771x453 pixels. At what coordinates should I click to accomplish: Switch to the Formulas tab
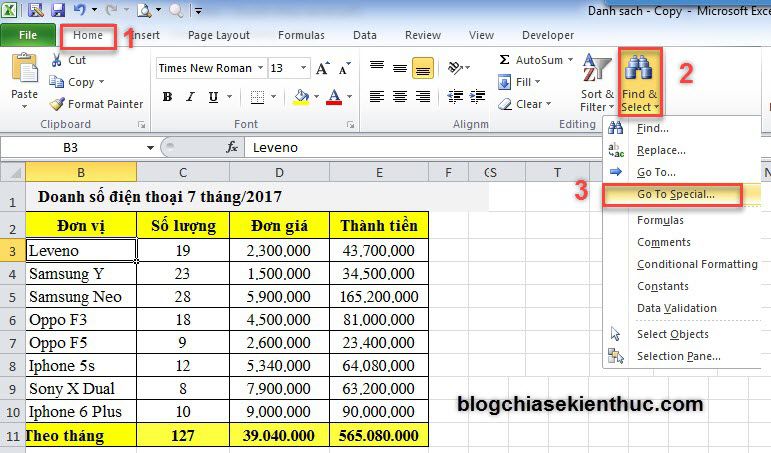[x=301, y=35]
